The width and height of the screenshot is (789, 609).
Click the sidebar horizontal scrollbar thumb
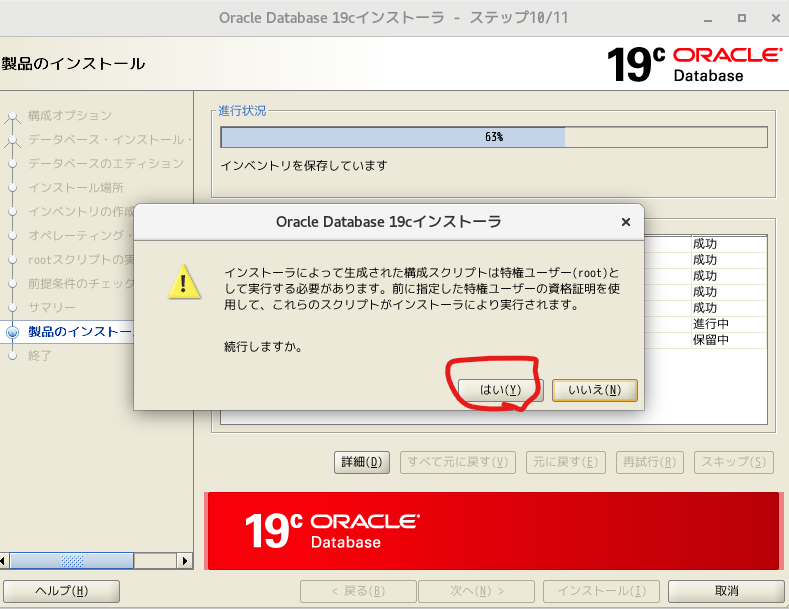tap(71, 561)
